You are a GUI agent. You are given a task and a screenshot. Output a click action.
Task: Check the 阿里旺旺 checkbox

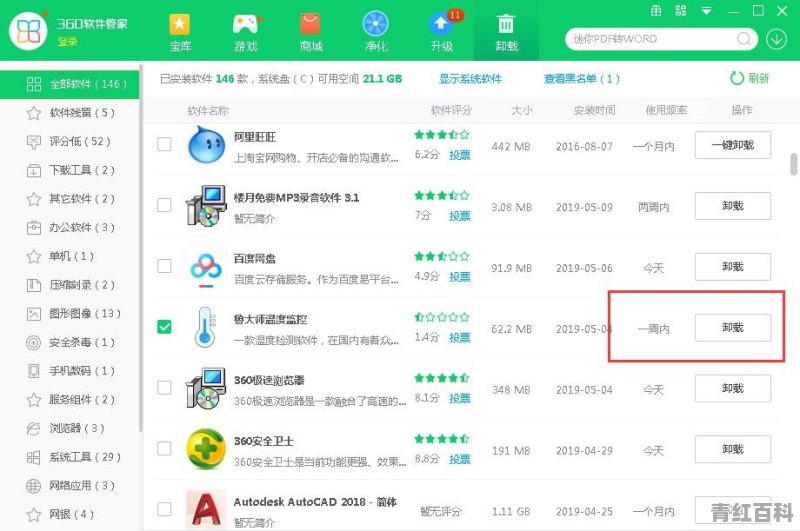[x=164, y=144]
